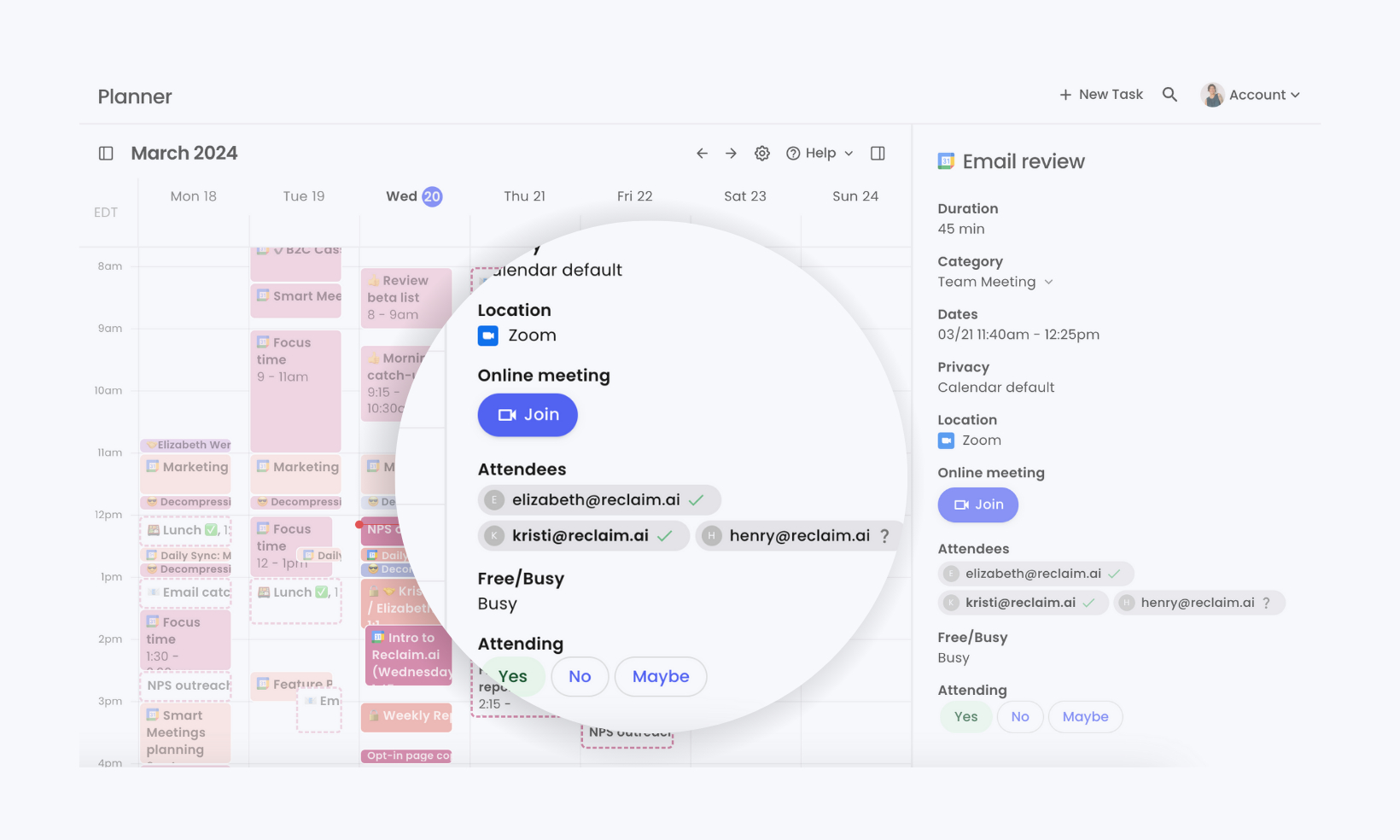Image resolution: width=1400 pixels, height=840 pixels.
Task: Click Calendar default privacy value in side panel
Action: click(996, 388)
